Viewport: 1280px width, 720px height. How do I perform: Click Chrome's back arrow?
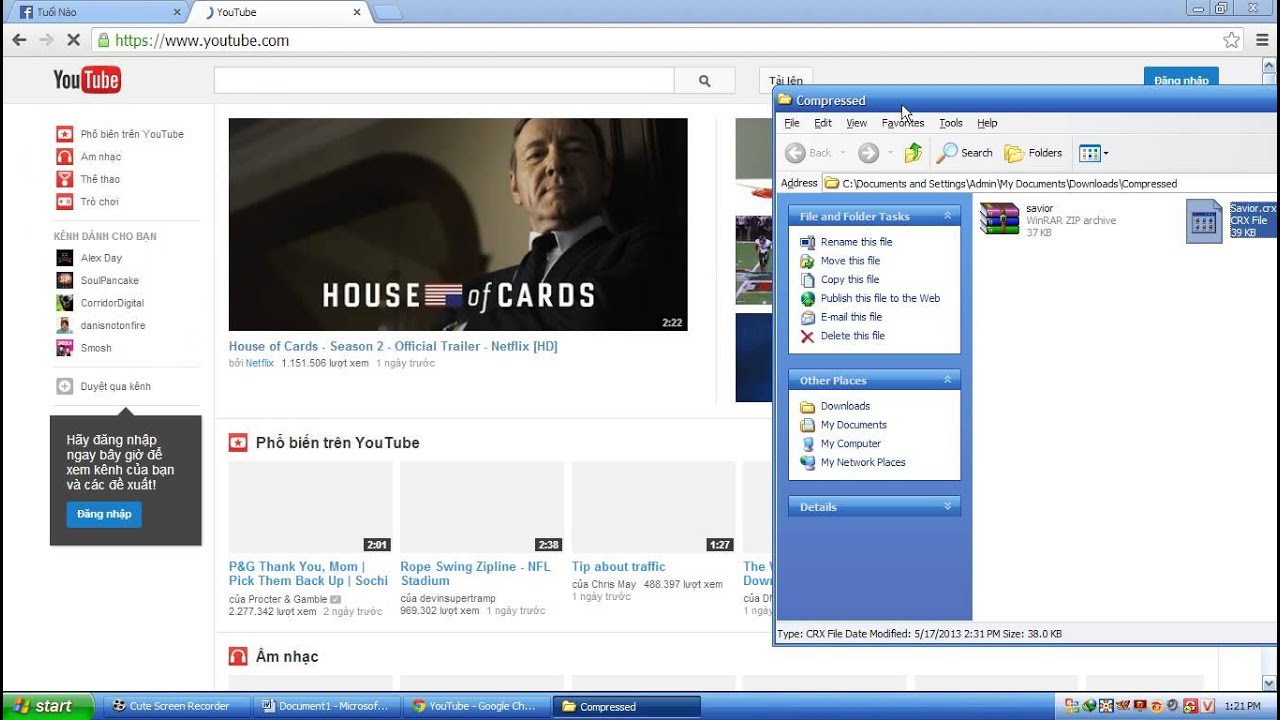[x=19, y=40]
